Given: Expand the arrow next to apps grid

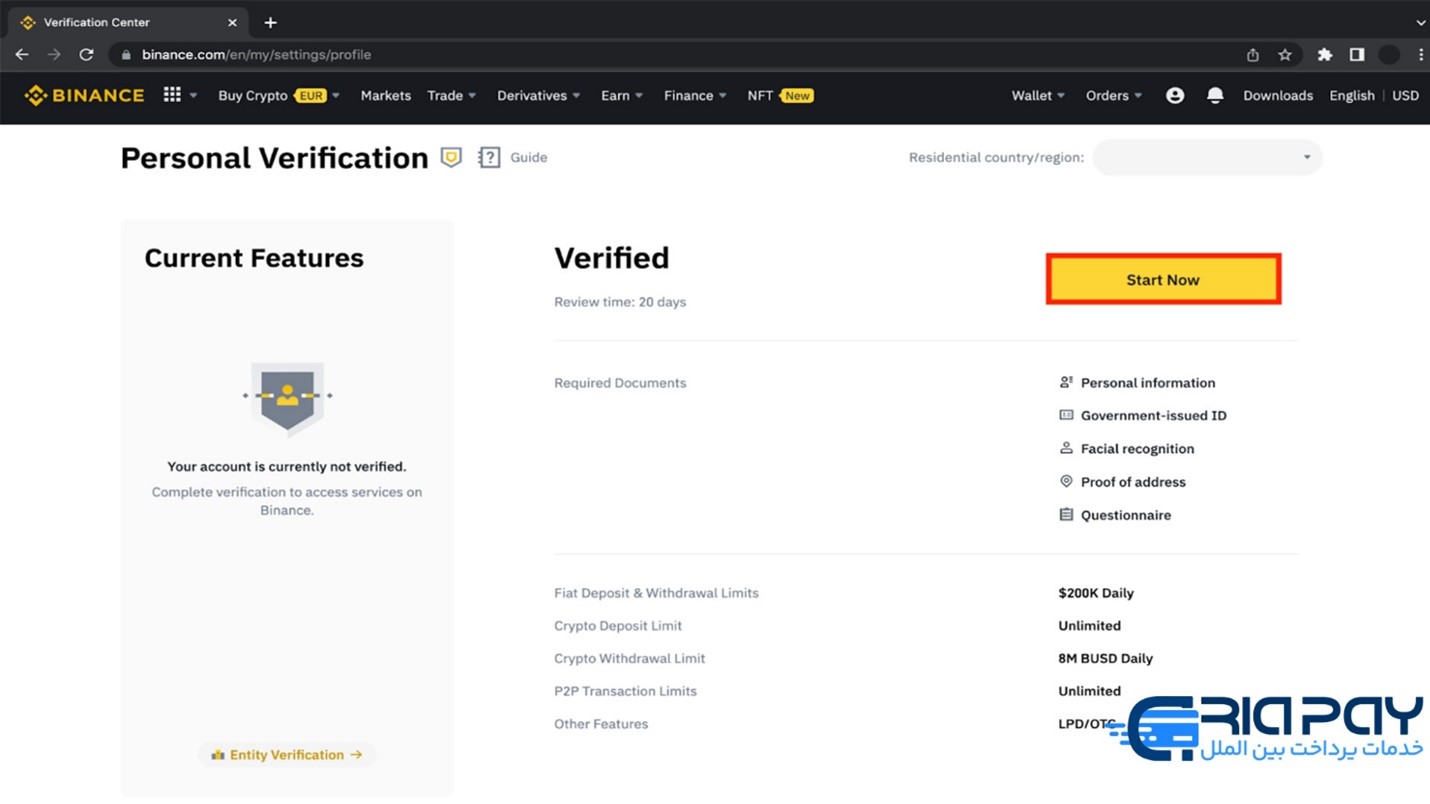Looking at the screenshot, I should [x=193, y=96].
